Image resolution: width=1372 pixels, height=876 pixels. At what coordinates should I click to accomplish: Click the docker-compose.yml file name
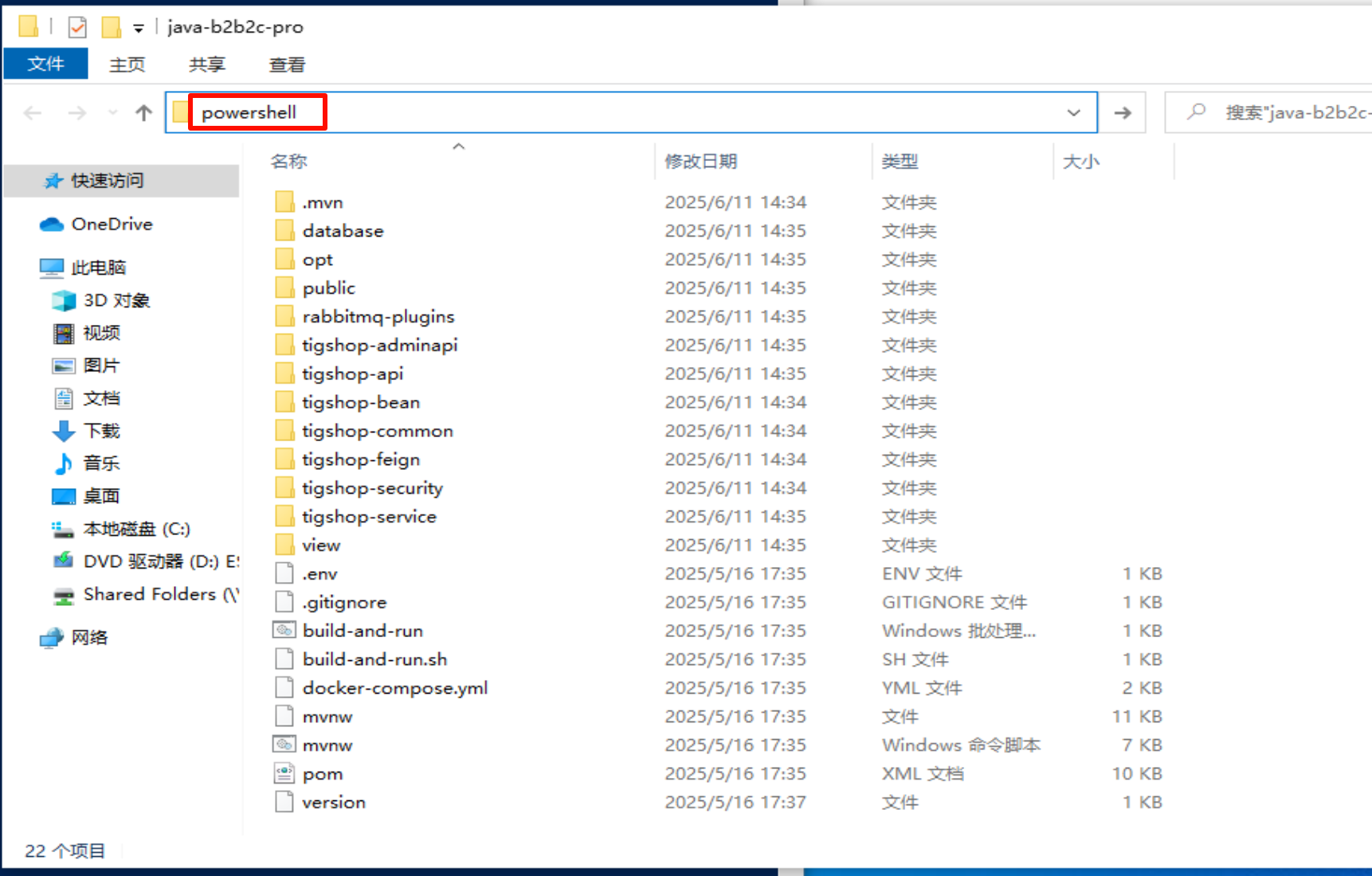pos(395,688)
